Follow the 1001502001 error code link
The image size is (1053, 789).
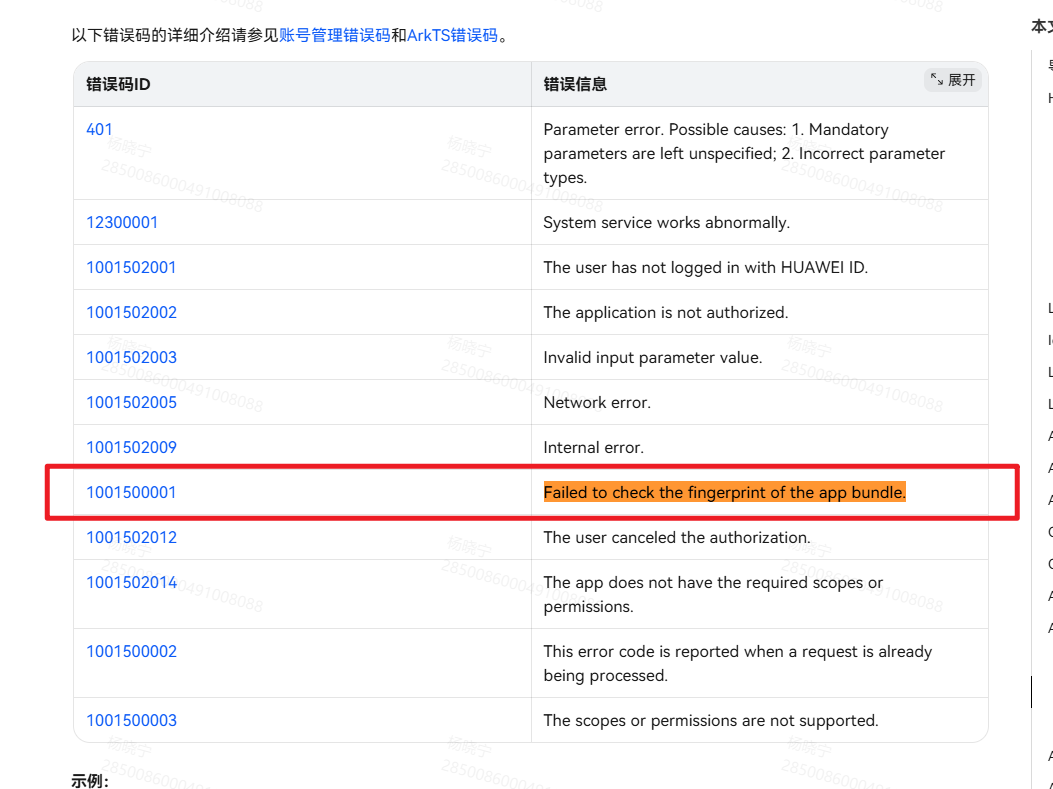click(131, 267)
